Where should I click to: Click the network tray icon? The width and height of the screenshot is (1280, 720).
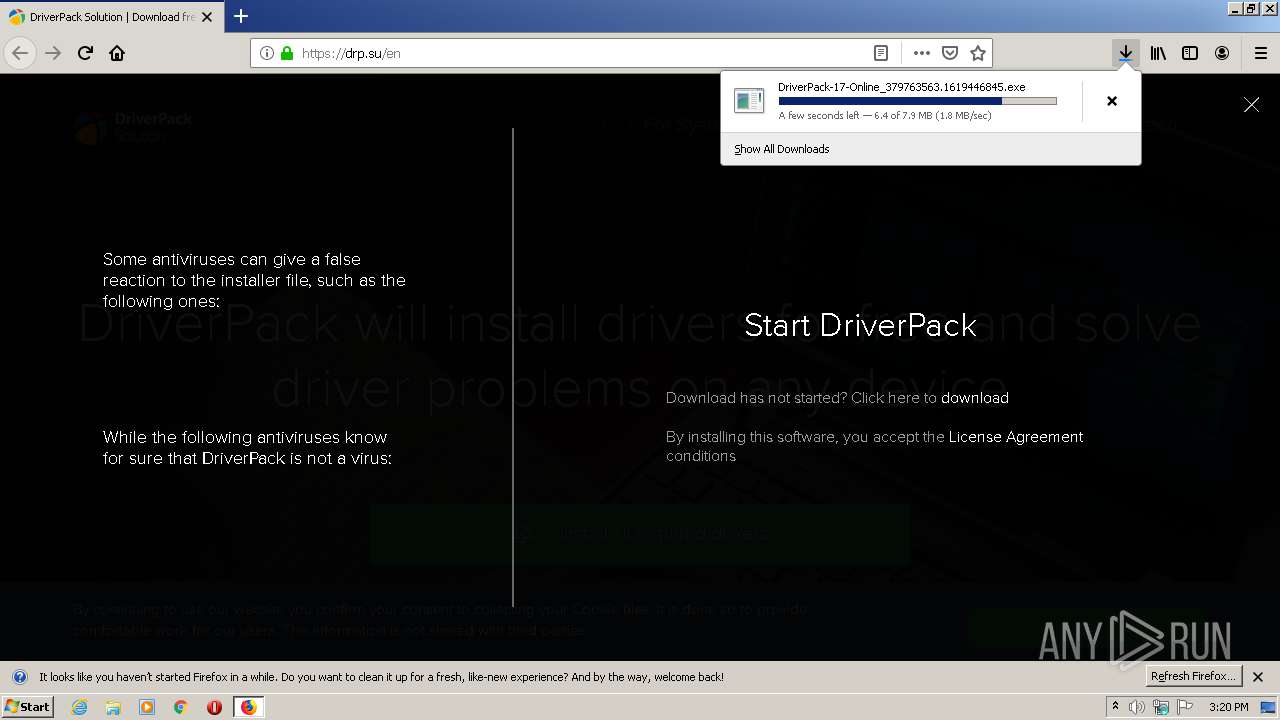point(1161,707)
